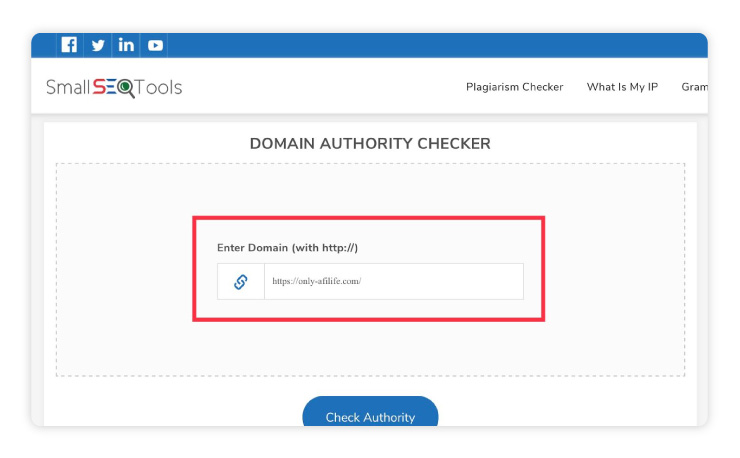Select the partially visible Gram... menu item
This screenshot has width=740, height=458.
point(694,87)
